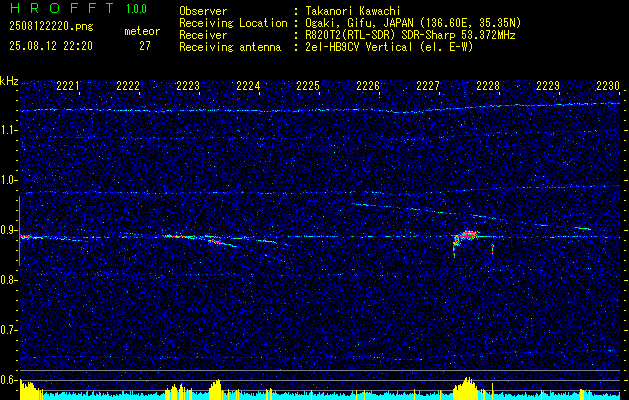Click the 2224 time marker
Image resolution: width=629 pixels, height=400 pixels.
248,86
